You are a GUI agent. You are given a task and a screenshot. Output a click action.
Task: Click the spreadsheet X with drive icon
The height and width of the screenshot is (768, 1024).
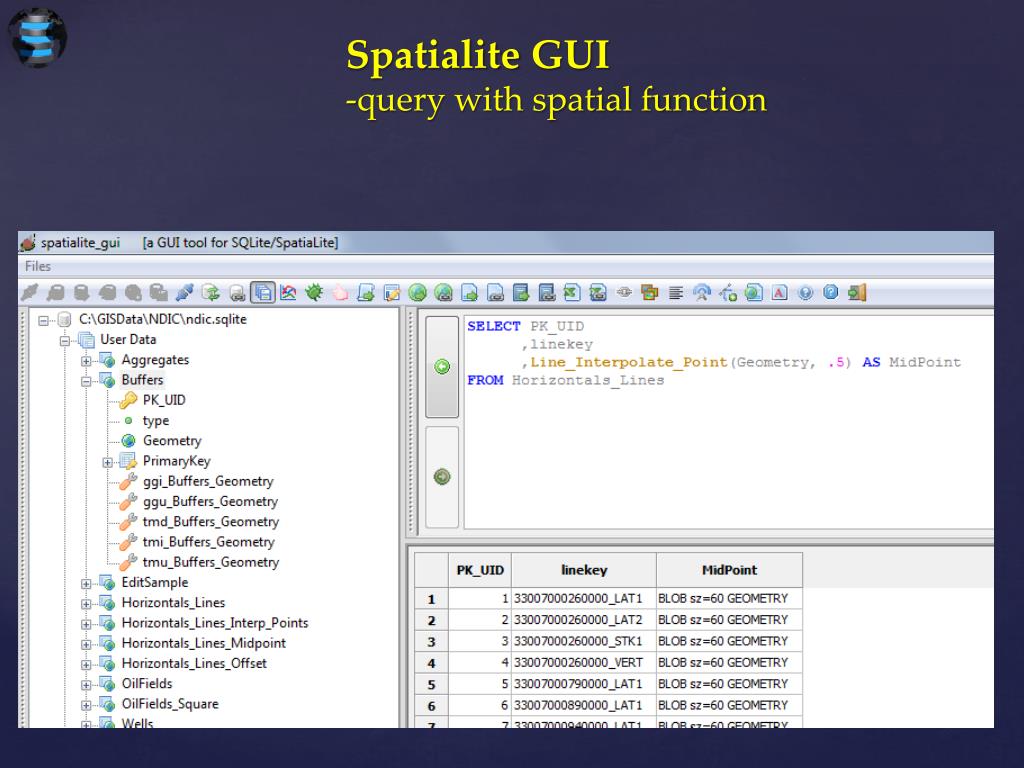(x=598, y=293)
